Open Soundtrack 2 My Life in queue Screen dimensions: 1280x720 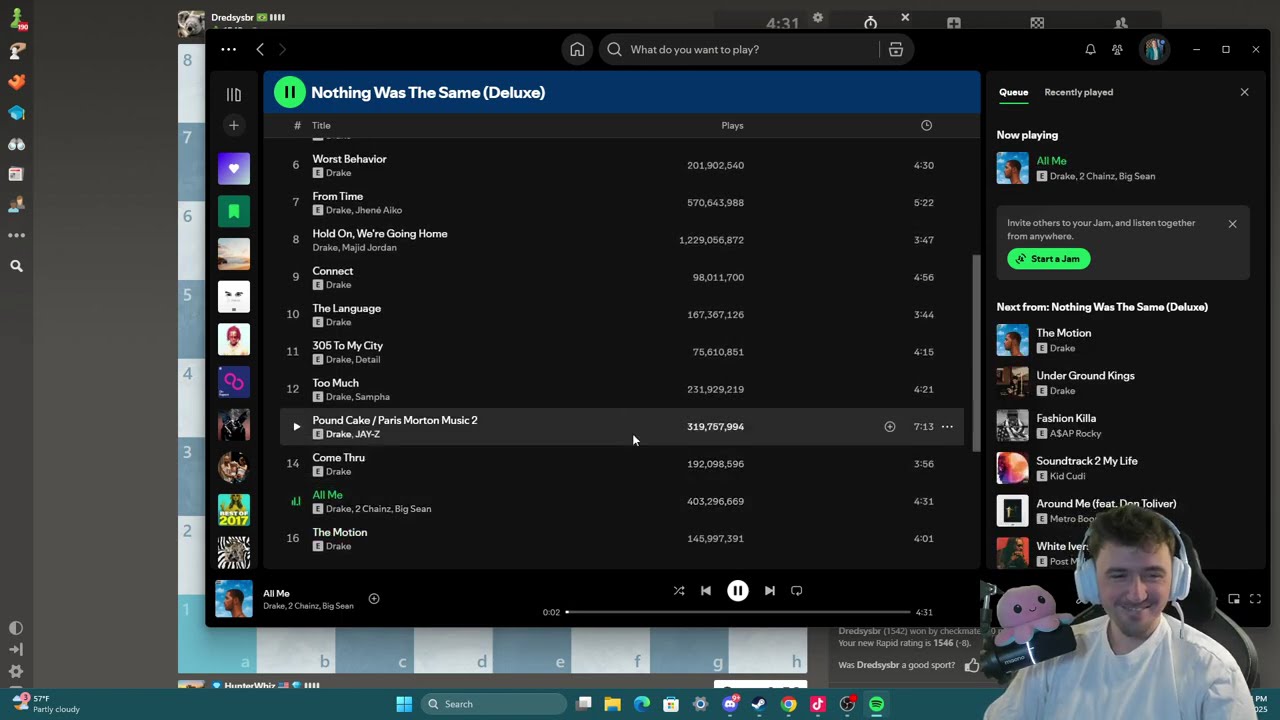pos(1086,461)
